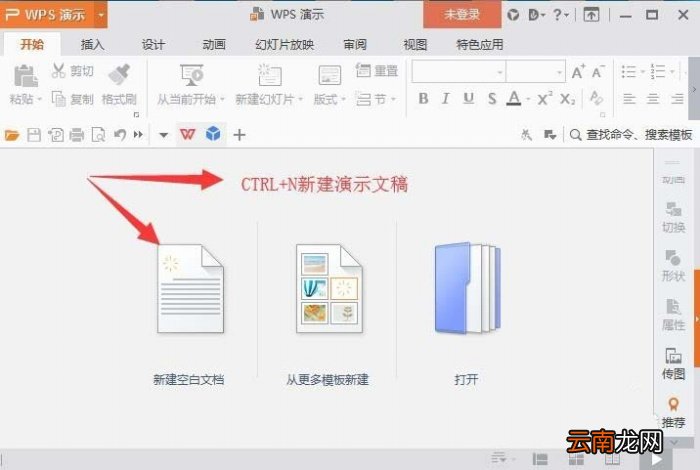
Task: Toggle text Shadow (S) formatting
Action: click(x=492, y=98)
